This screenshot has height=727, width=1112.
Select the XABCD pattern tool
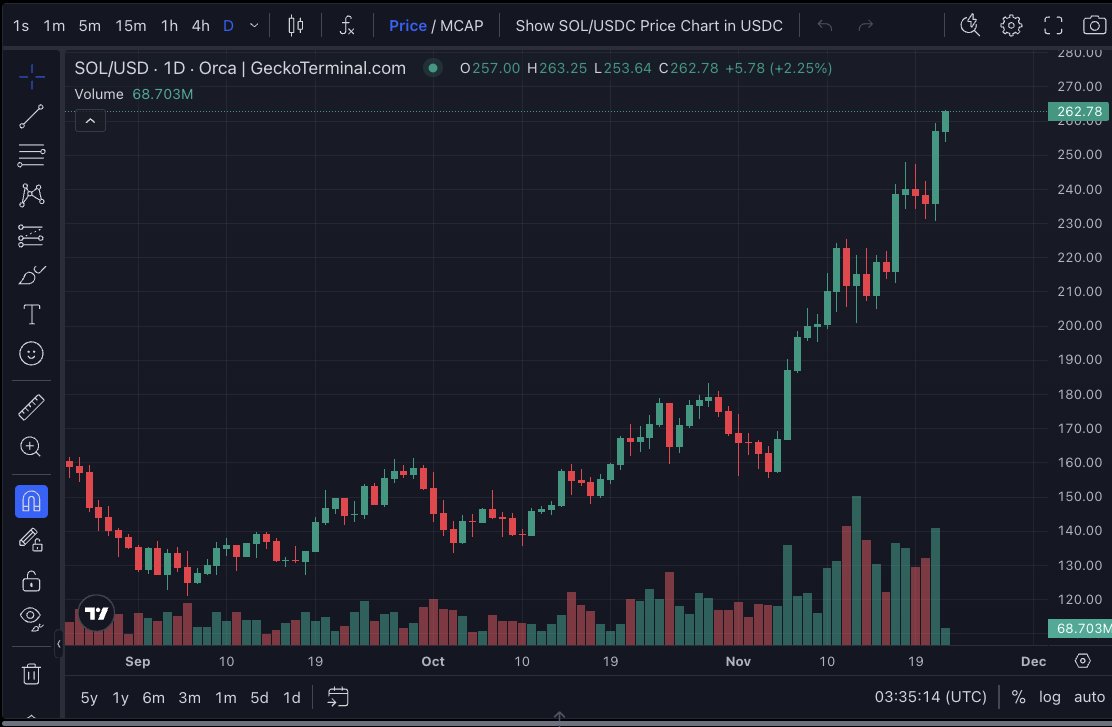click(31, 196)
